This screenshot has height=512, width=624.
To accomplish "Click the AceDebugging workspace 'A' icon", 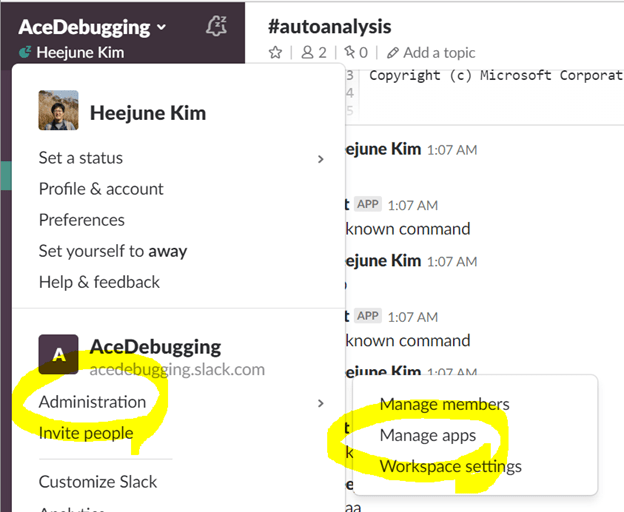I will click(x=58, y=355).
